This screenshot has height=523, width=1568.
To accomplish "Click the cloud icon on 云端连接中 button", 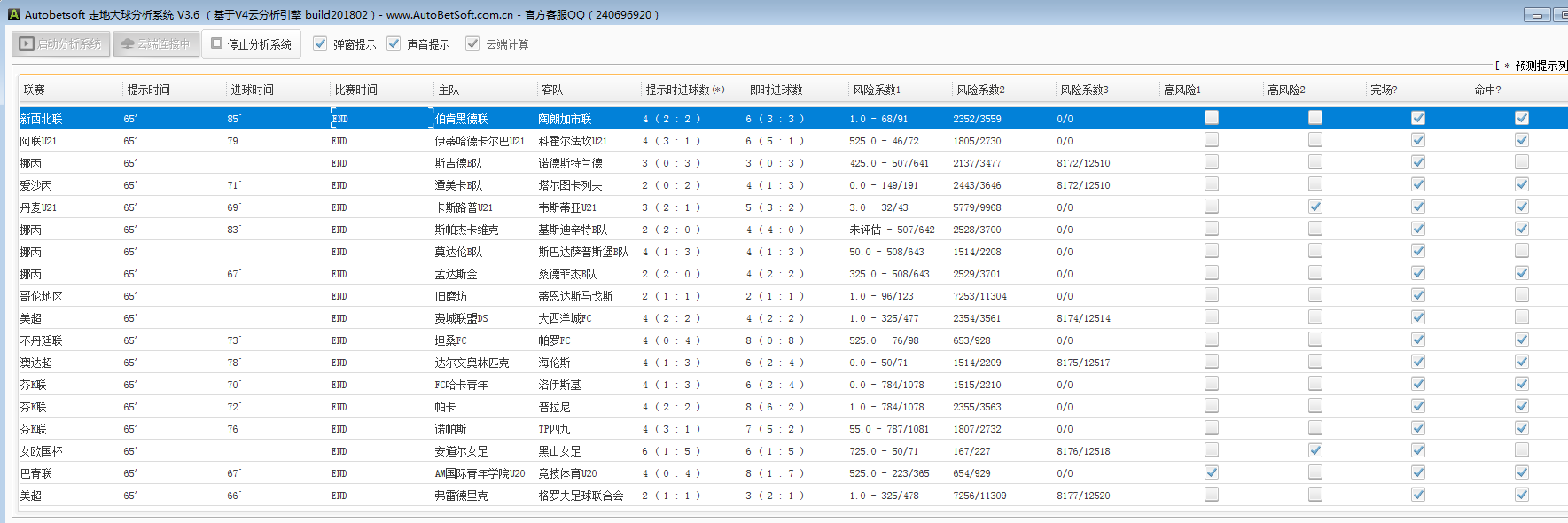I will pos(128,43).
